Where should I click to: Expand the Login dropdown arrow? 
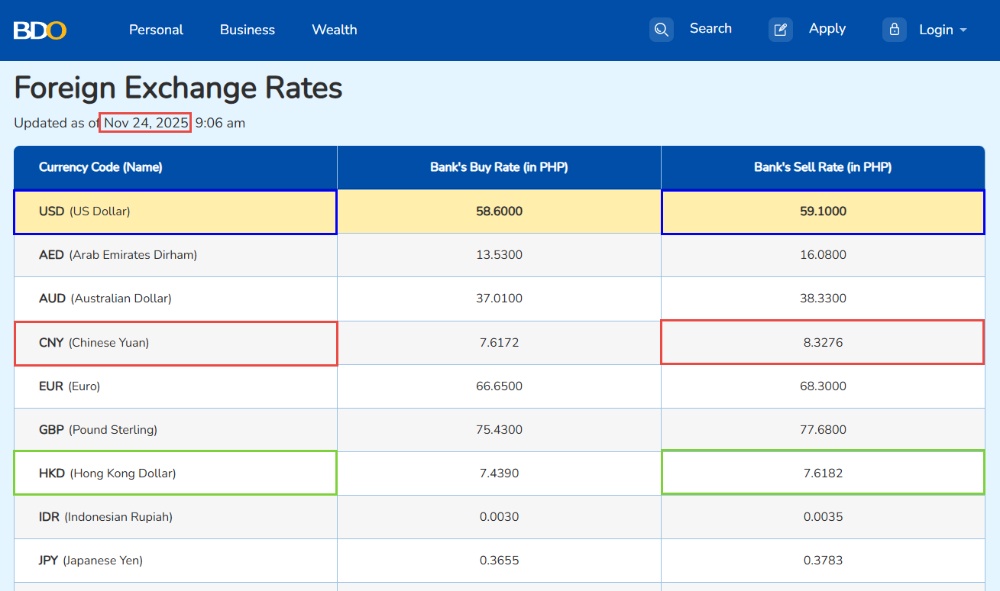[x=963, y=30]
